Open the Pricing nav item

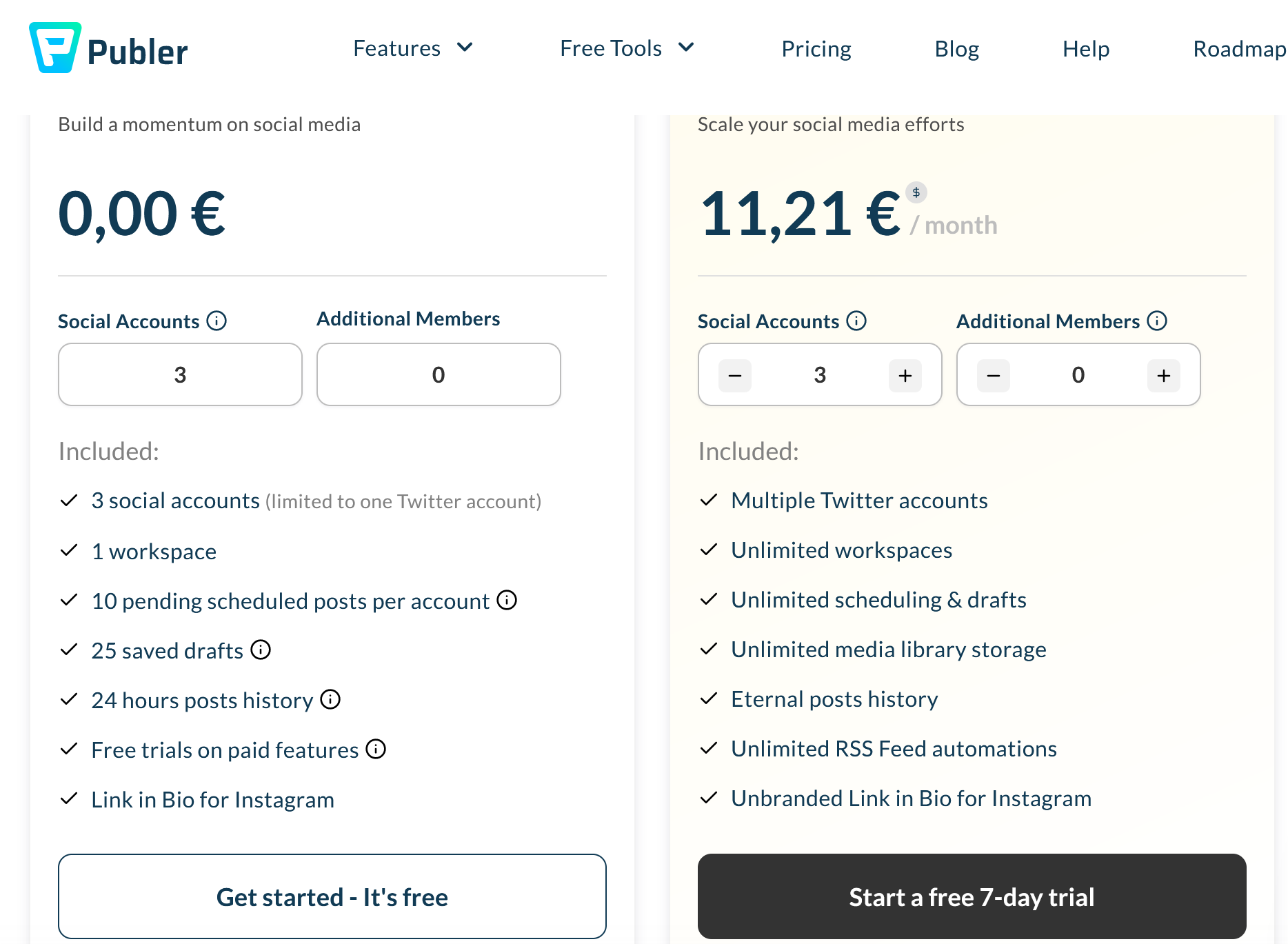(x=816, y=49)
